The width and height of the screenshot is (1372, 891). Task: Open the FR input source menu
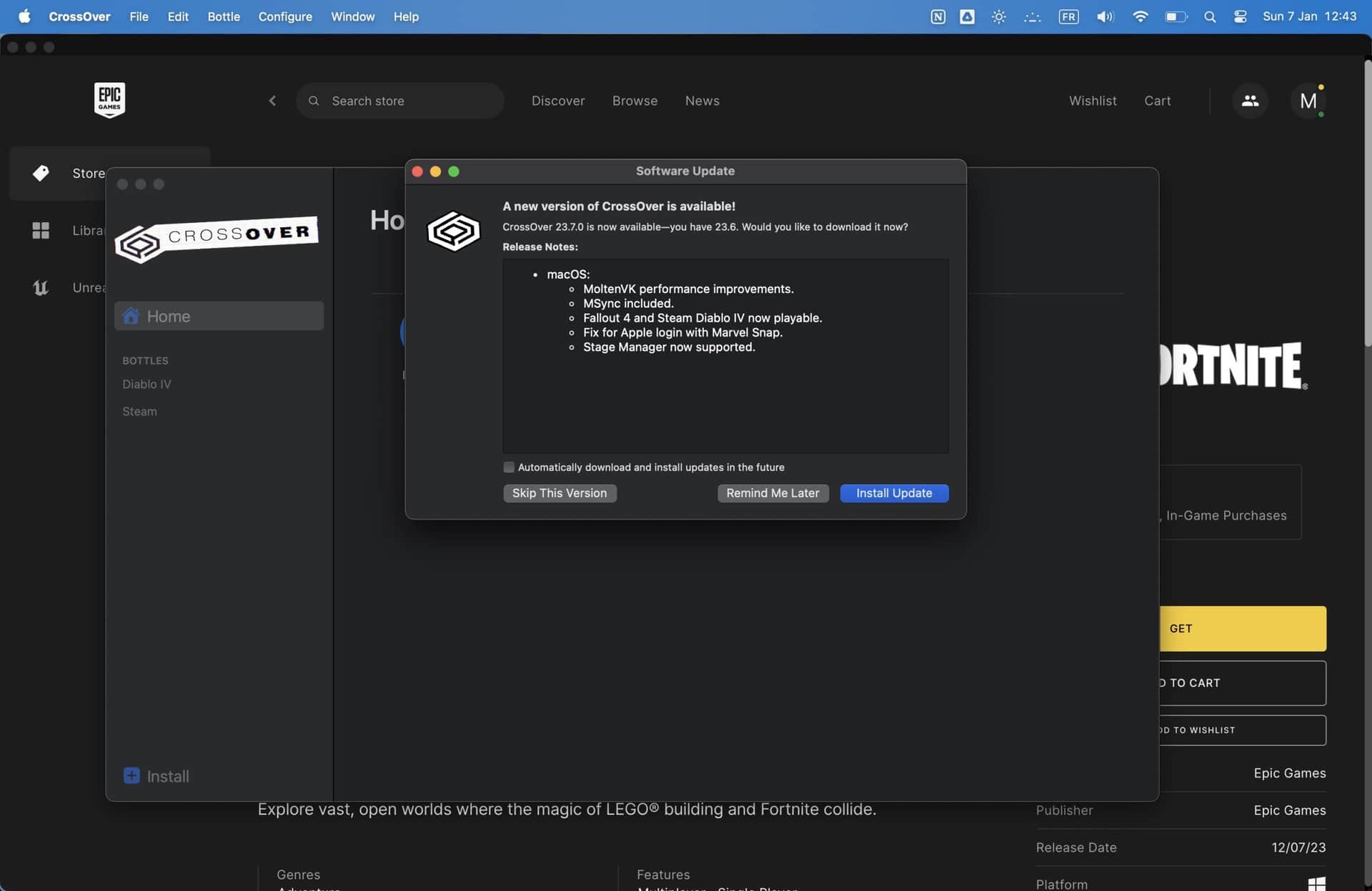(1068, 16)
